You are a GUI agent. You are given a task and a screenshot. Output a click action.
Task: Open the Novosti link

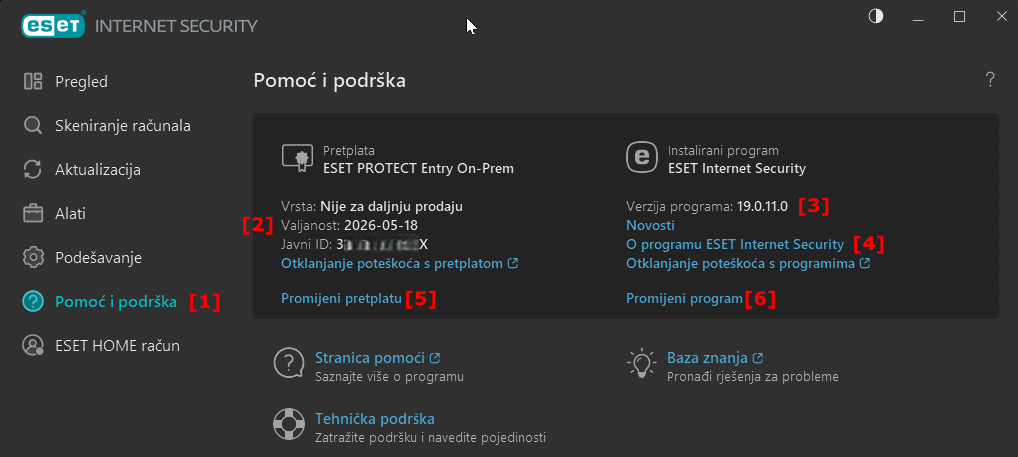click(x=650, y=225)
